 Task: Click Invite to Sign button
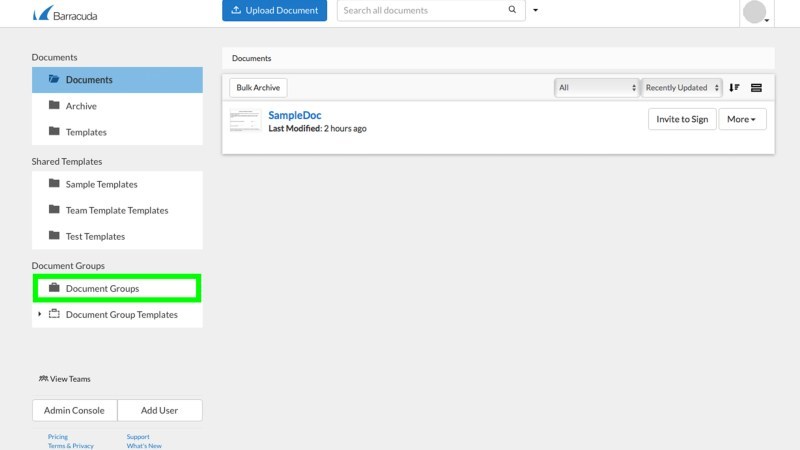pyautogui.click(x=682, y=119)
